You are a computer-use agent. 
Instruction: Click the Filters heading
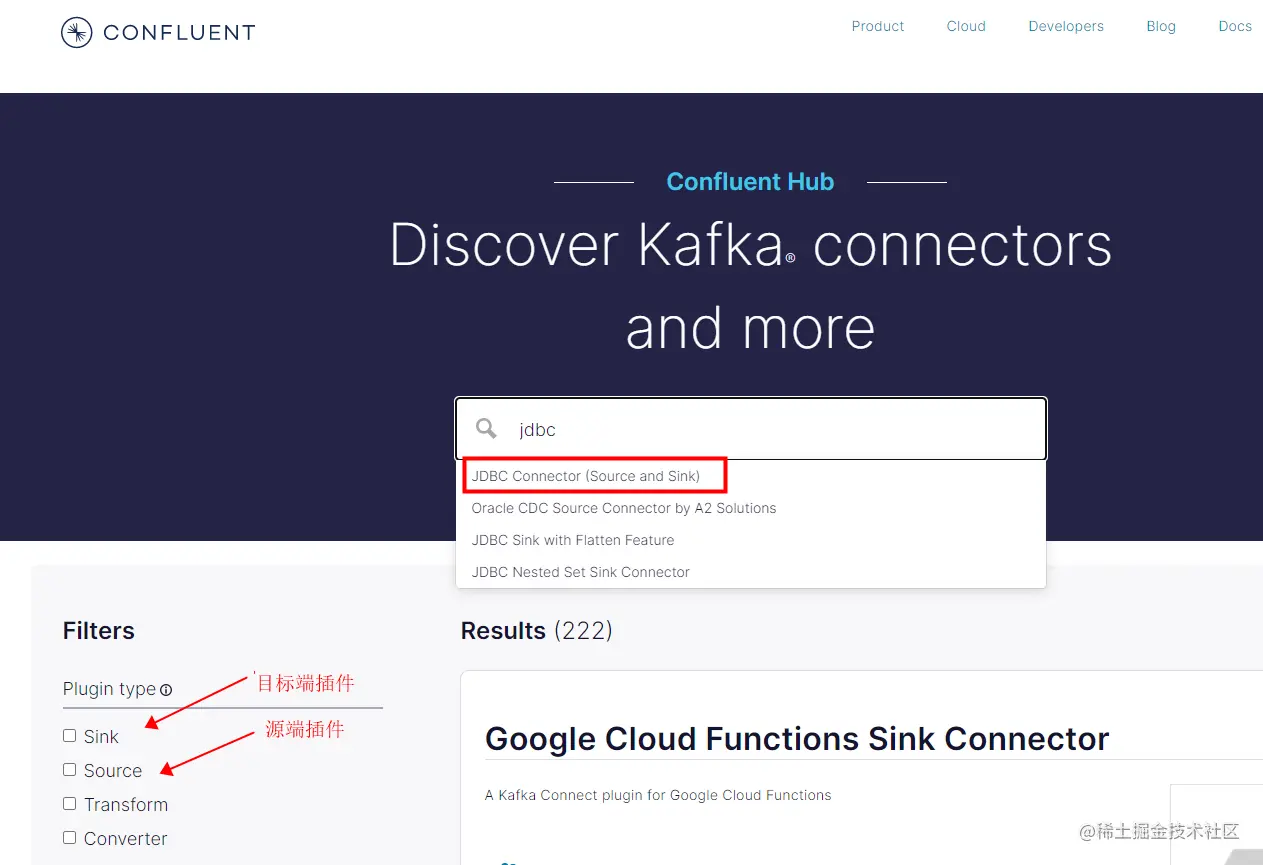point(99,631)
